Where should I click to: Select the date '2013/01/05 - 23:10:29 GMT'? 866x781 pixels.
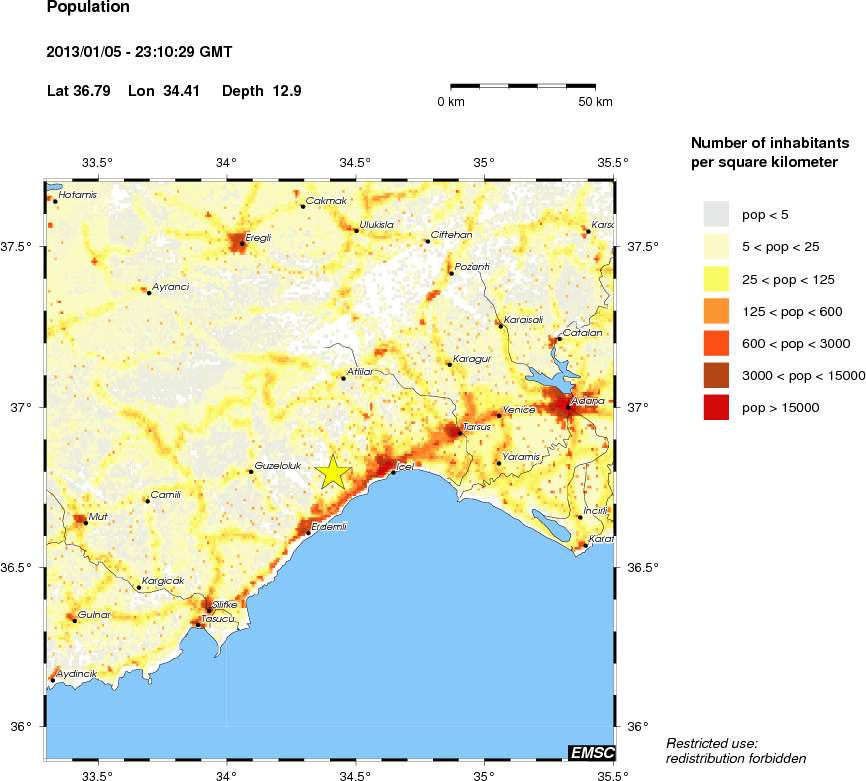pyautogui.click(x=139, y=52)
